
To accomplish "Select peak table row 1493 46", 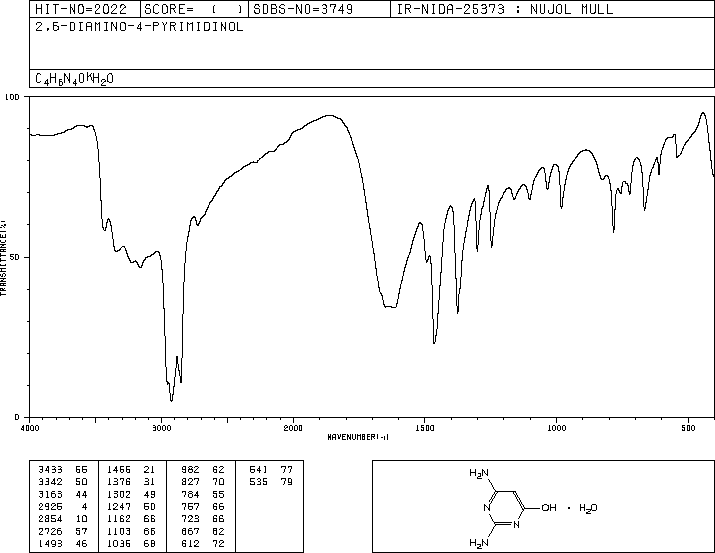I will [x=62, y=543].
